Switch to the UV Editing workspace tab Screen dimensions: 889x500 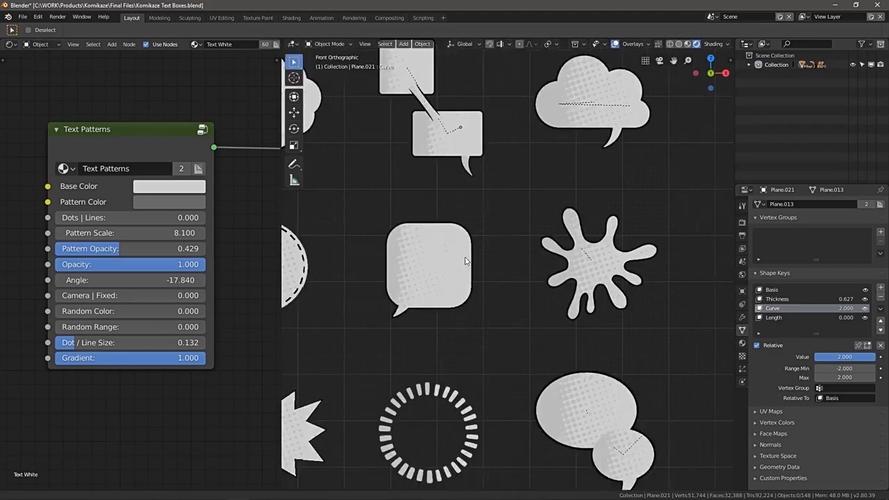click(222, 18)
